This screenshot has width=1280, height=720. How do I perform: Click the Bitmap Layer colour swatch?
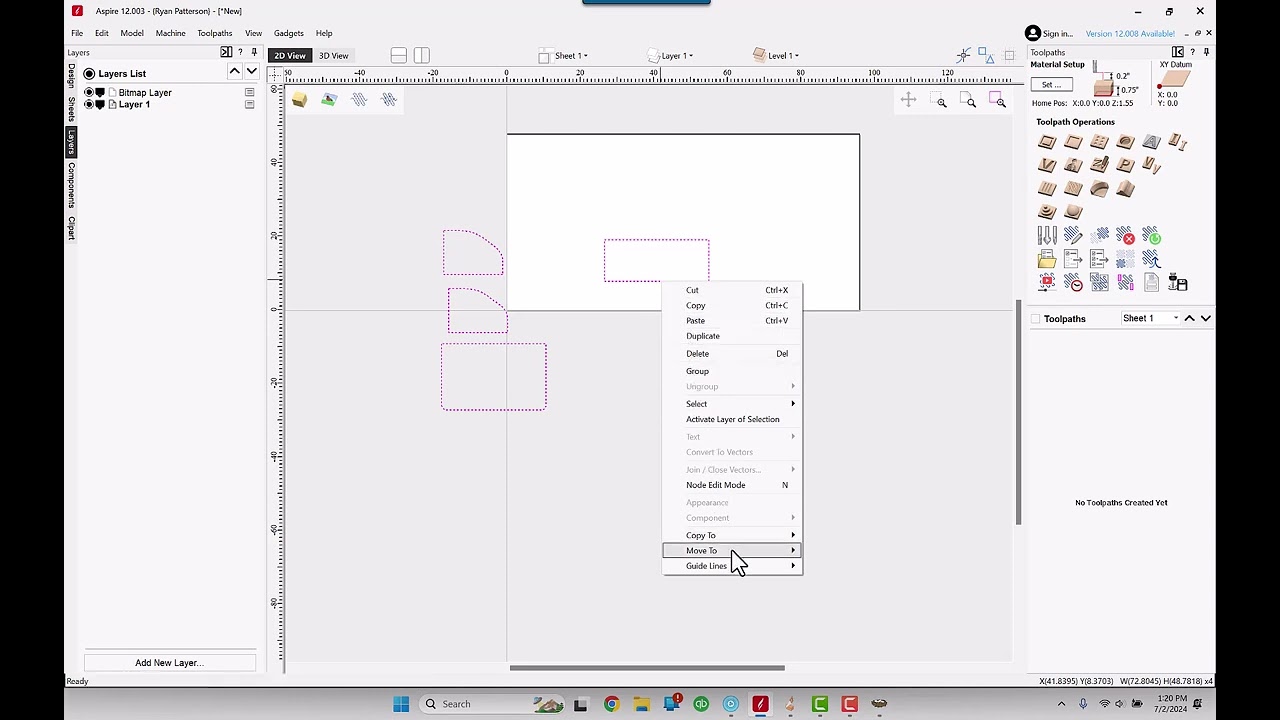[100, 92]
